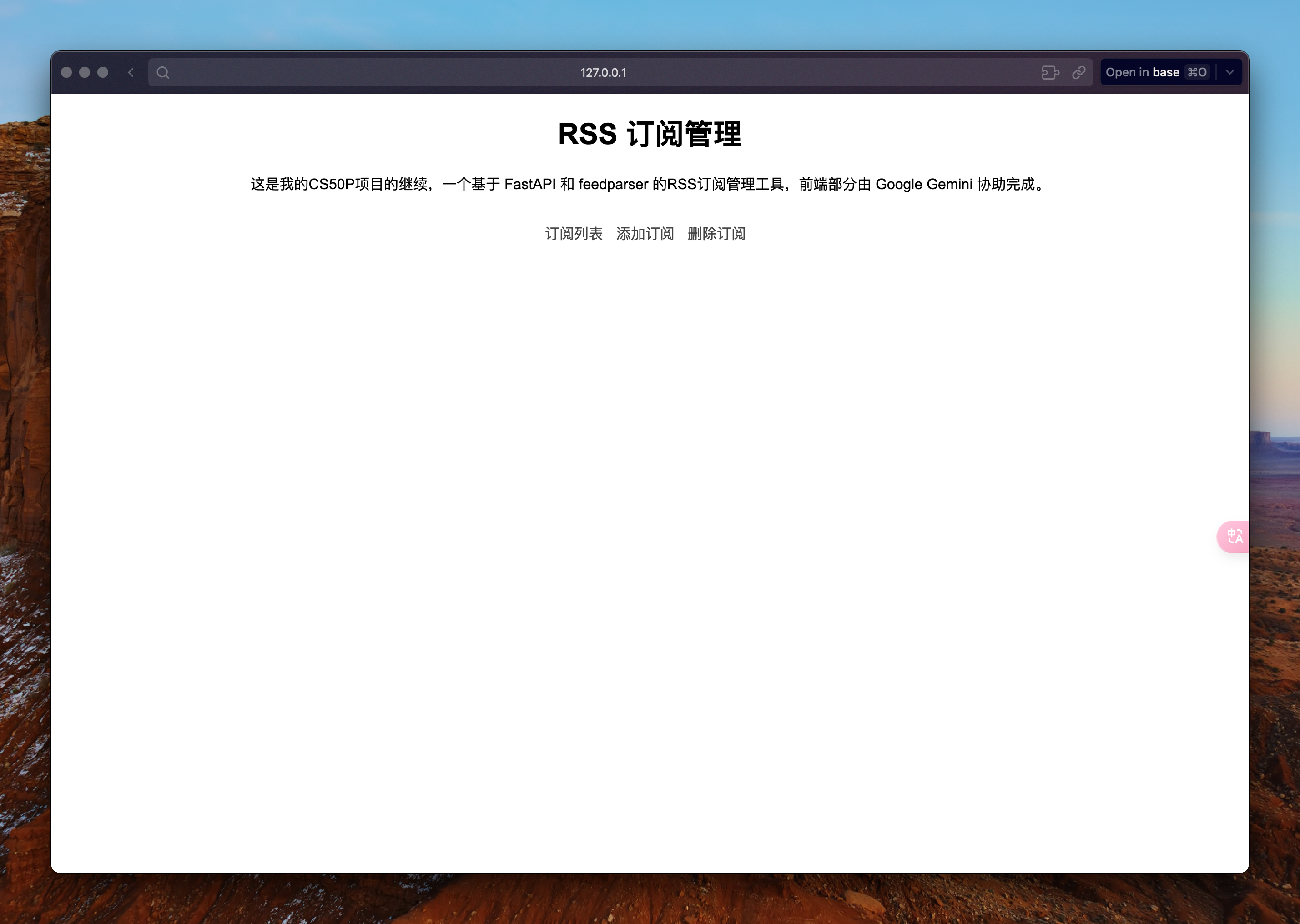
Task: Close the browser window
Action: [66, 72]
